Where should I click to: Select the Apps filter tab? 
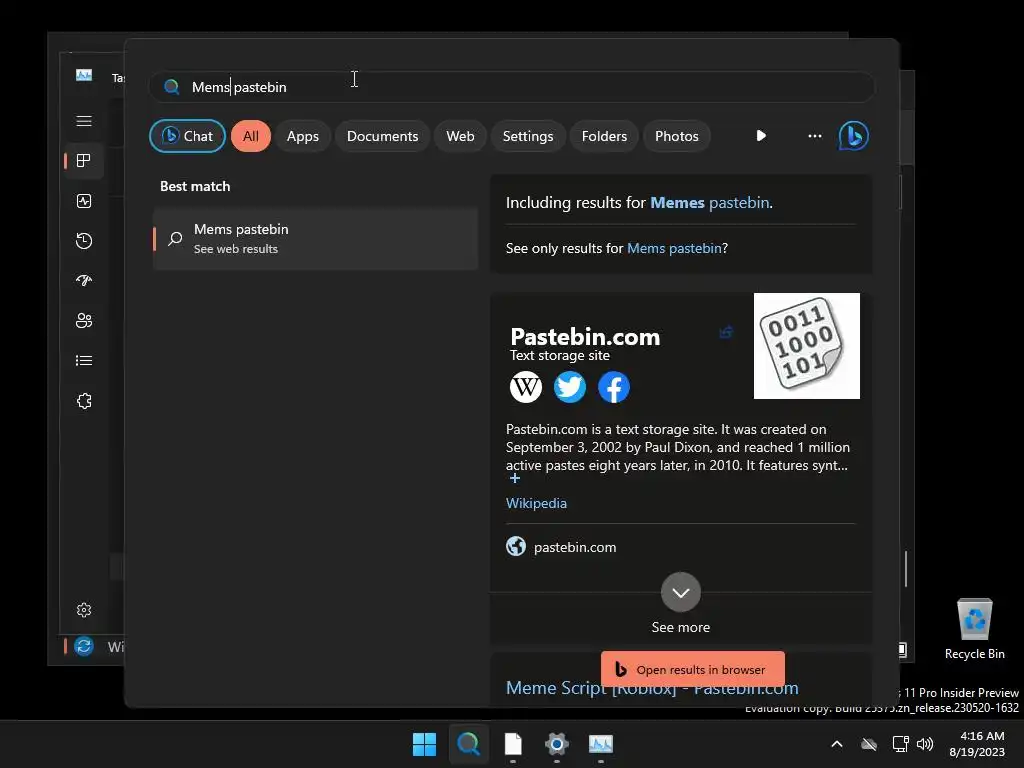302,136
